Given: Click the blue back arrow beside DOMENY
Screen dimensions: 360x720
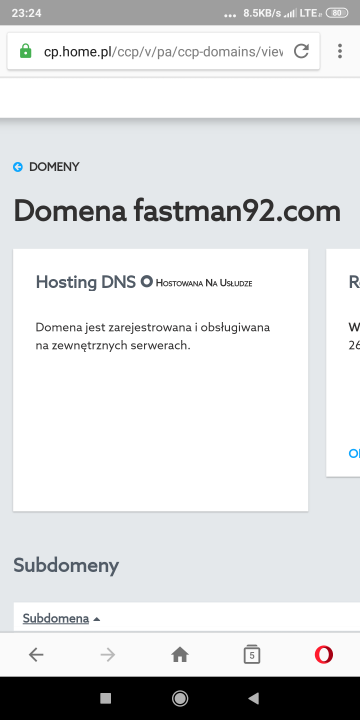Looking at the screenshot, I should [x=18, y=167].
